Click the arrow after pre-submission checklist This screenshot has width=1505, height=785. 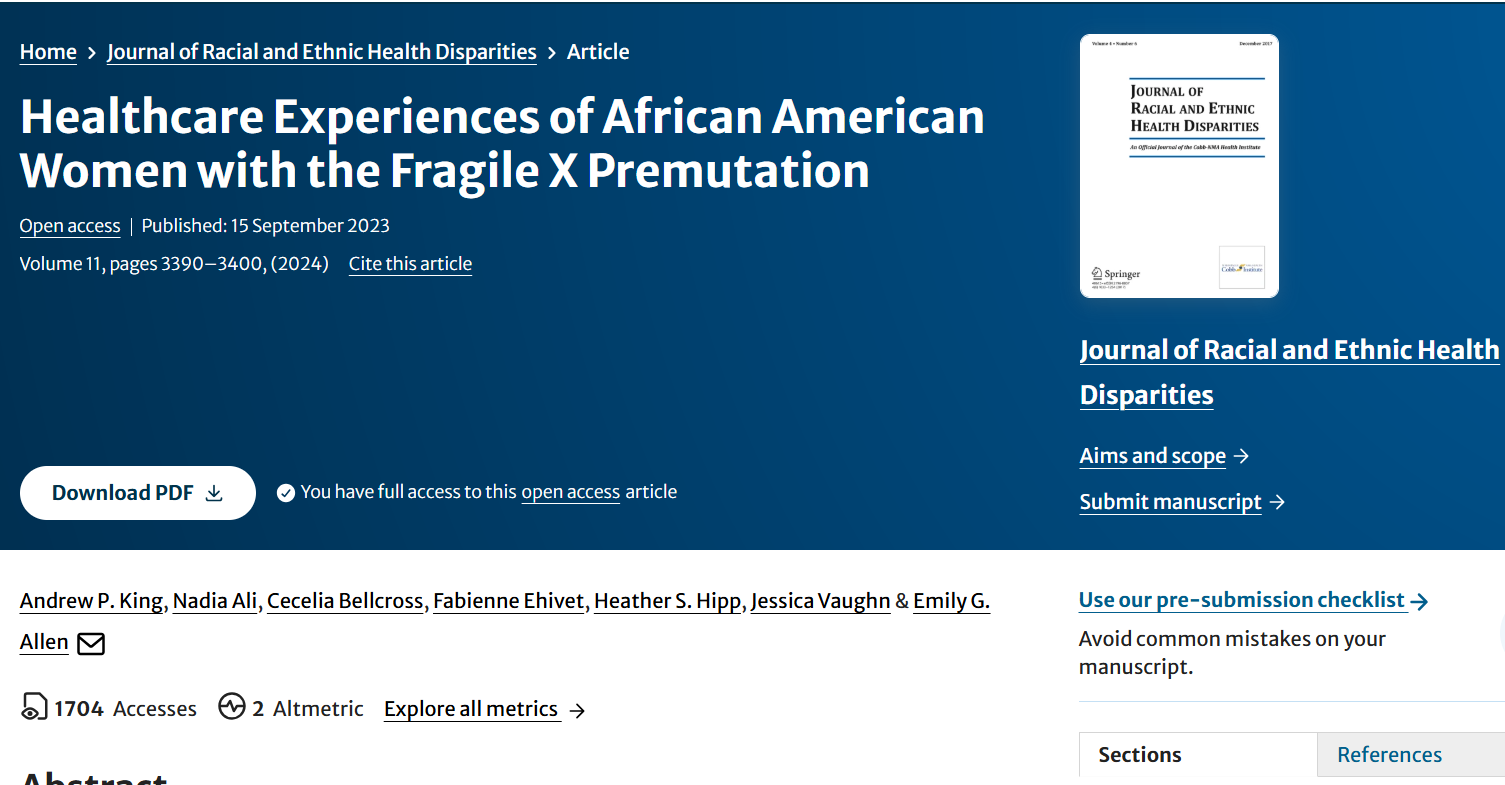point(1420,601)
